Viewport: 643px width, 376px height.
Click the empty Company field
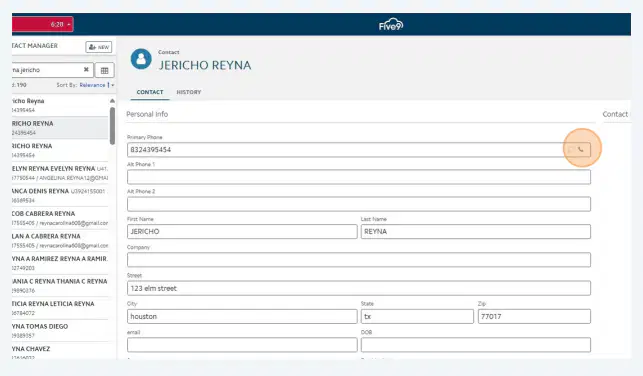pos(359,260)
